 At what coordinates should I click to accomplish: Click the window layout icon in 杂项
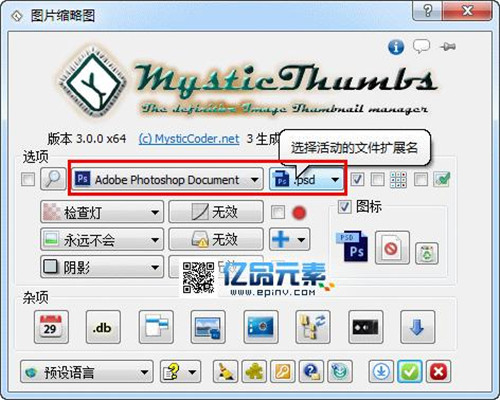point(156,327)
